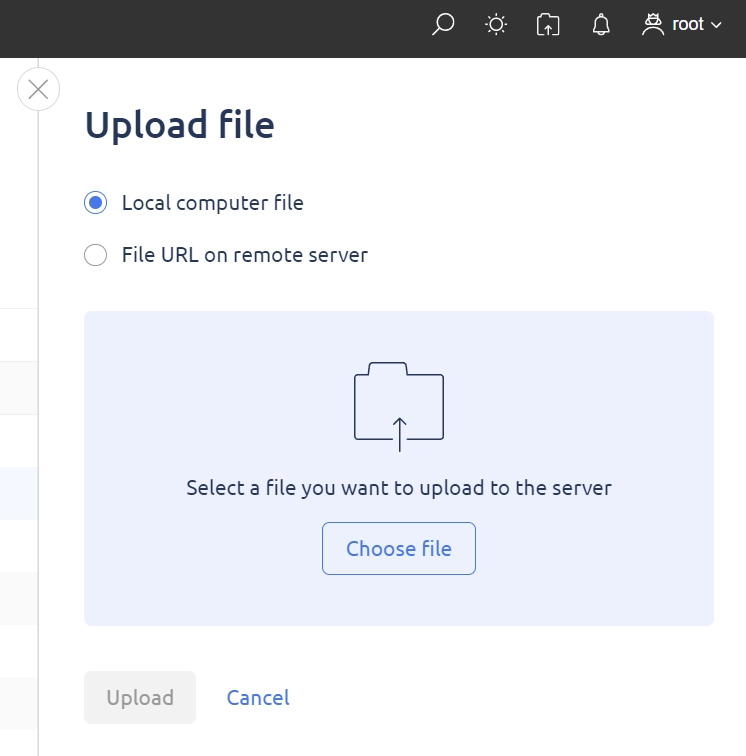Select the Local computer file radio button
Image resolution: width=746 pixels, height=756 pixels.
[95, 202]
